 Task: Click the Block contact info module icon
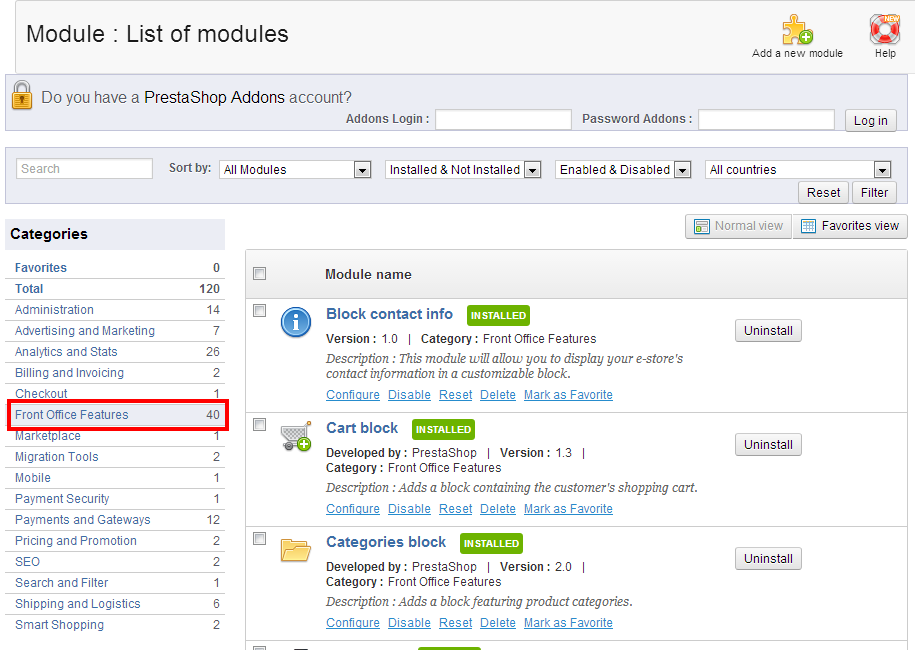[296, 322]
